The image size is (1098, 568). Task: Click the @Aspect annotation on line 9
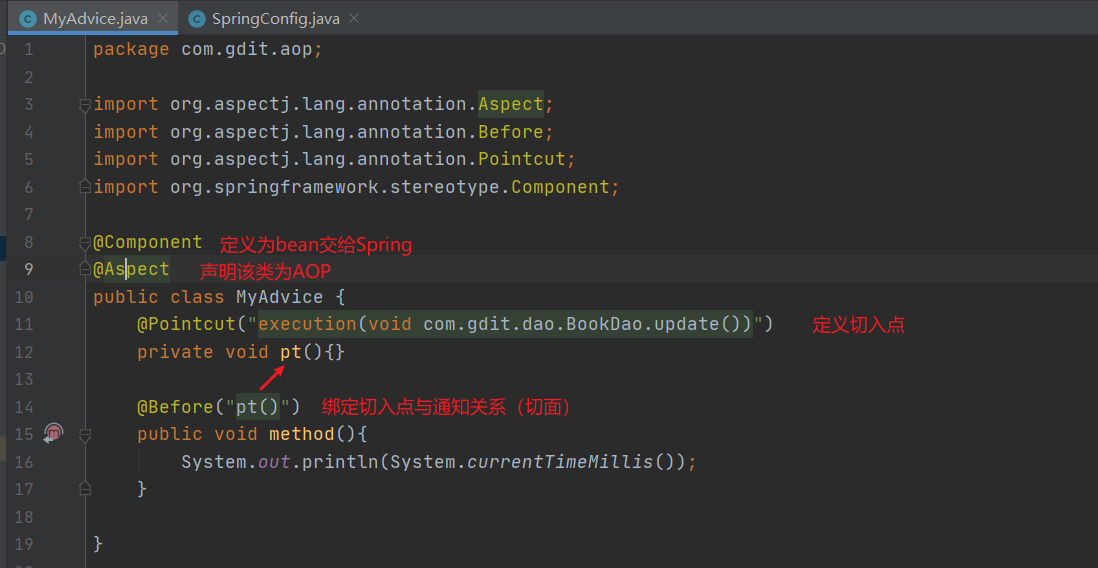[x=132, y=269]
